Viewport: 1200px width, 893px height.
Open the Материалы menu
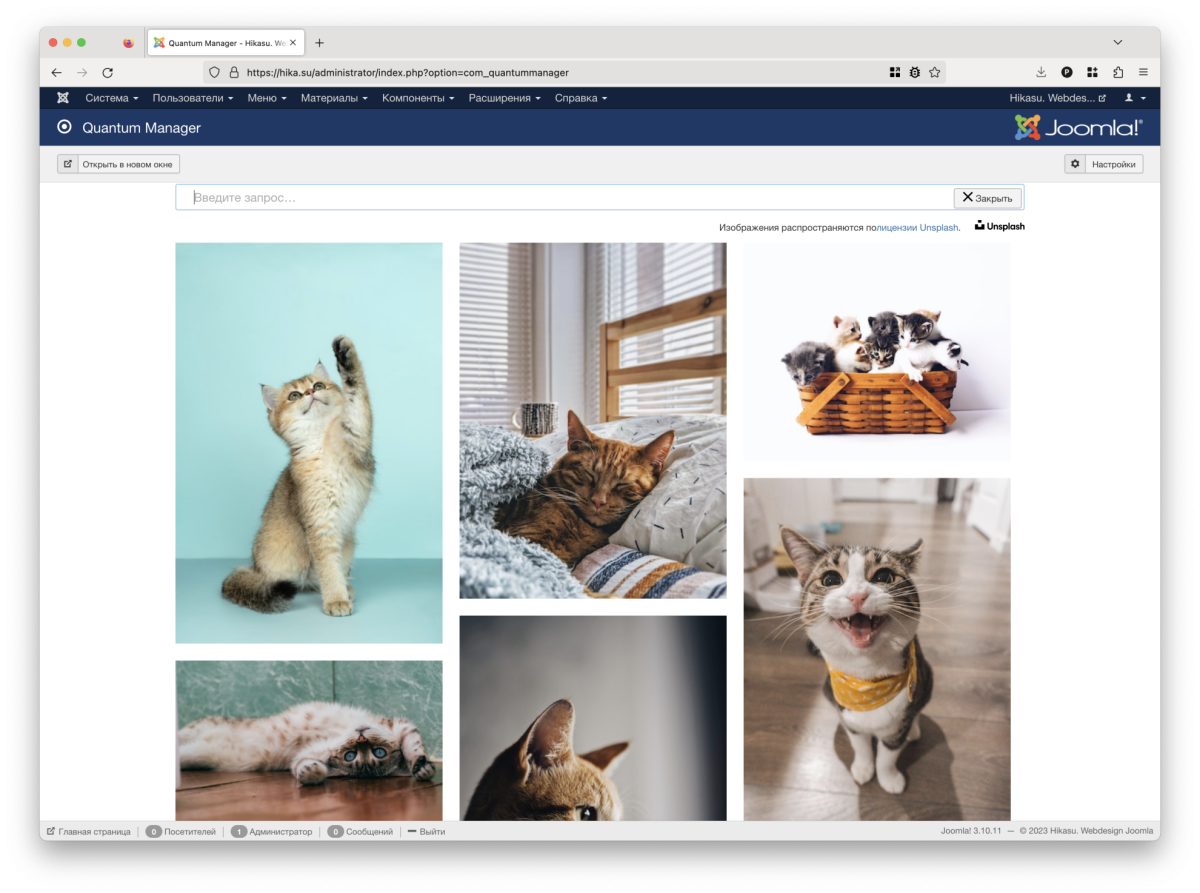coord(334,98)
